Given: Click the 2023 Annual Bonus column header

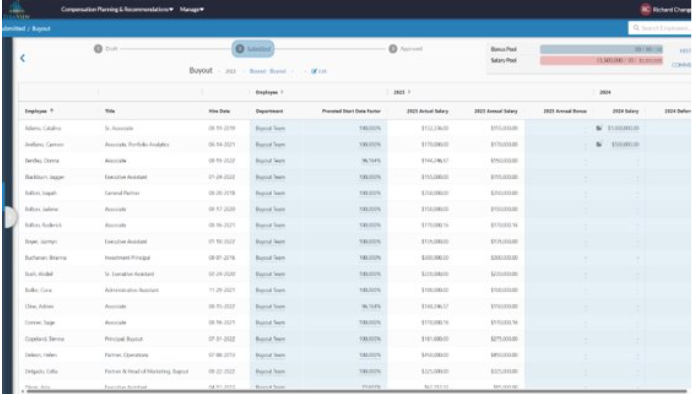Looking at the screenshot, I should pos(565,111).
